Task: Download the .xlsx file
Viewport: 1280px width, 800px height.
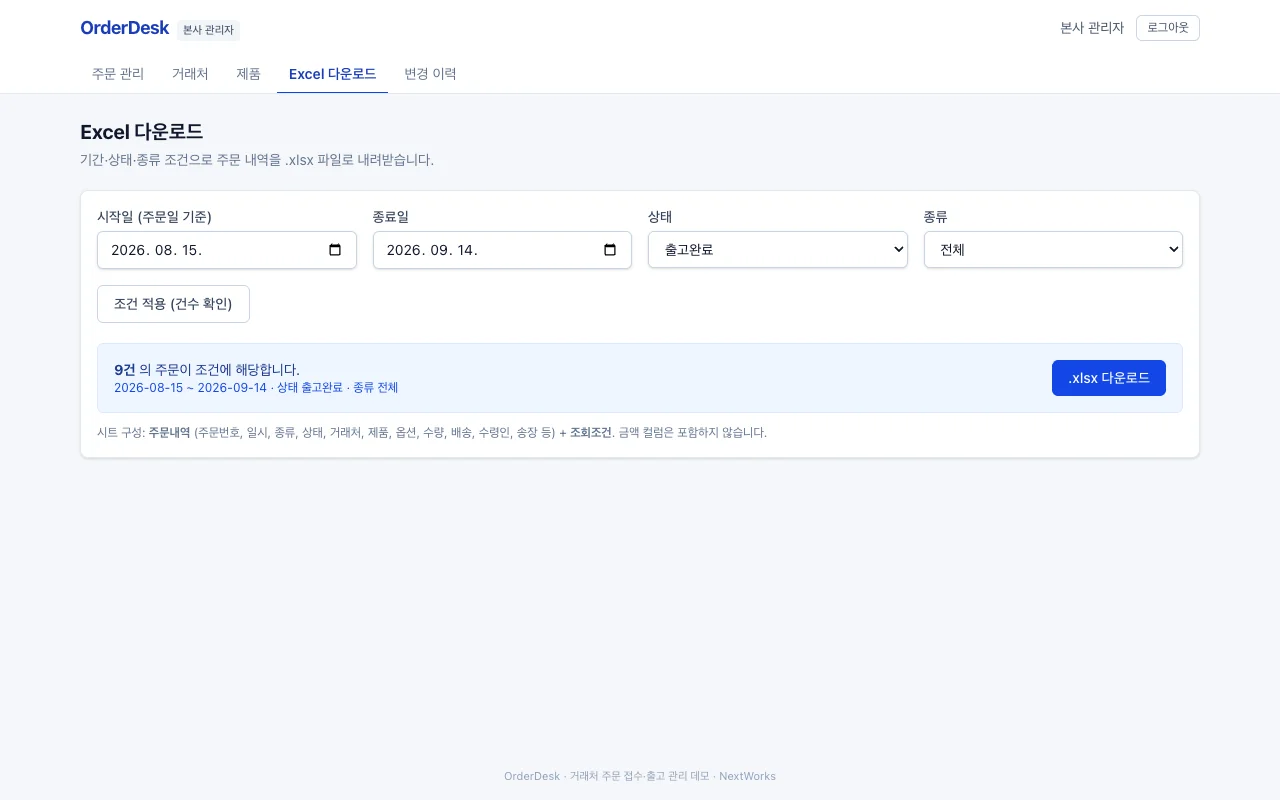Action: coord(1109,378)
